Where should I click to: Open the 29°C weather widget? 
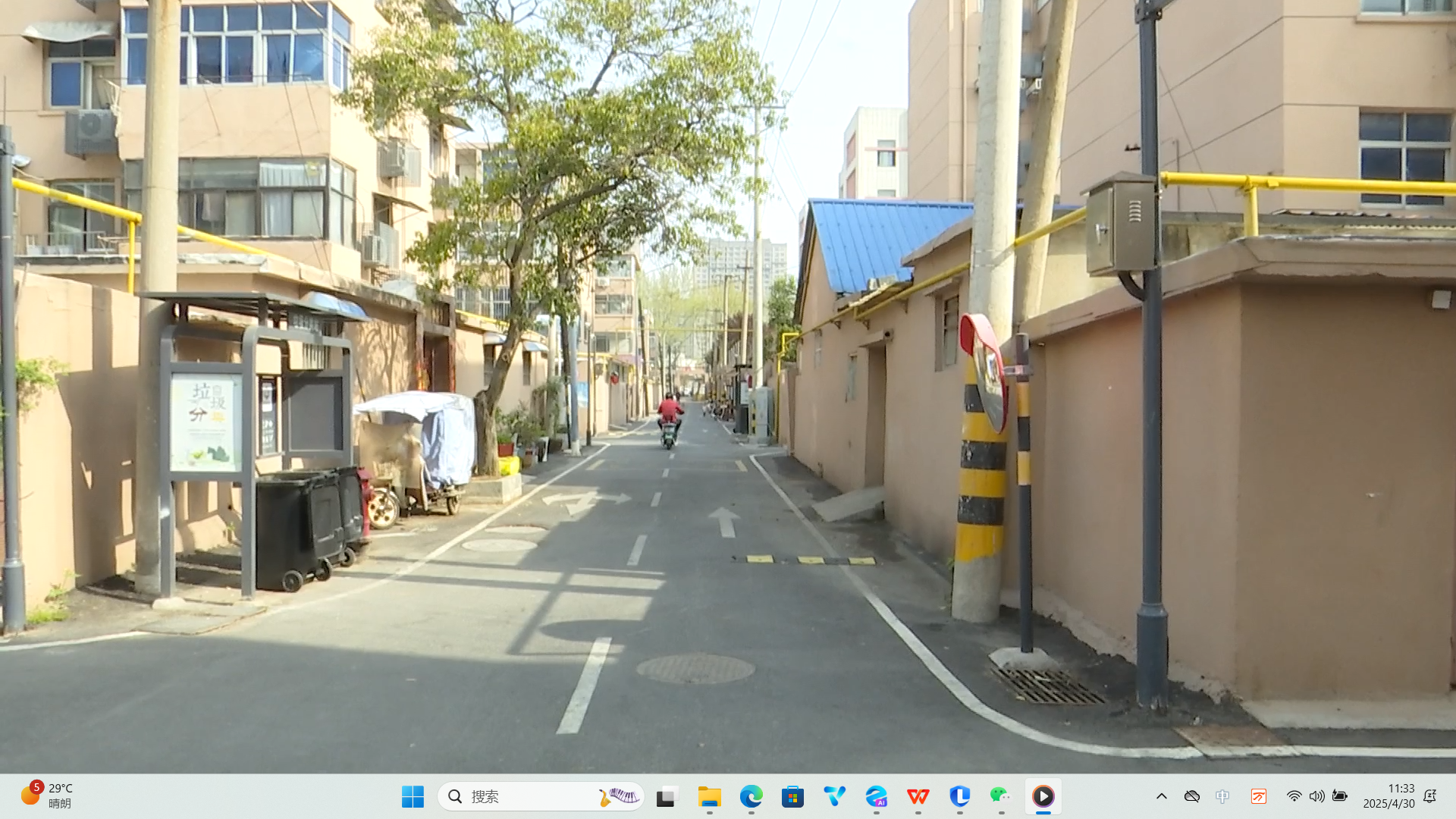coord(47,796)
